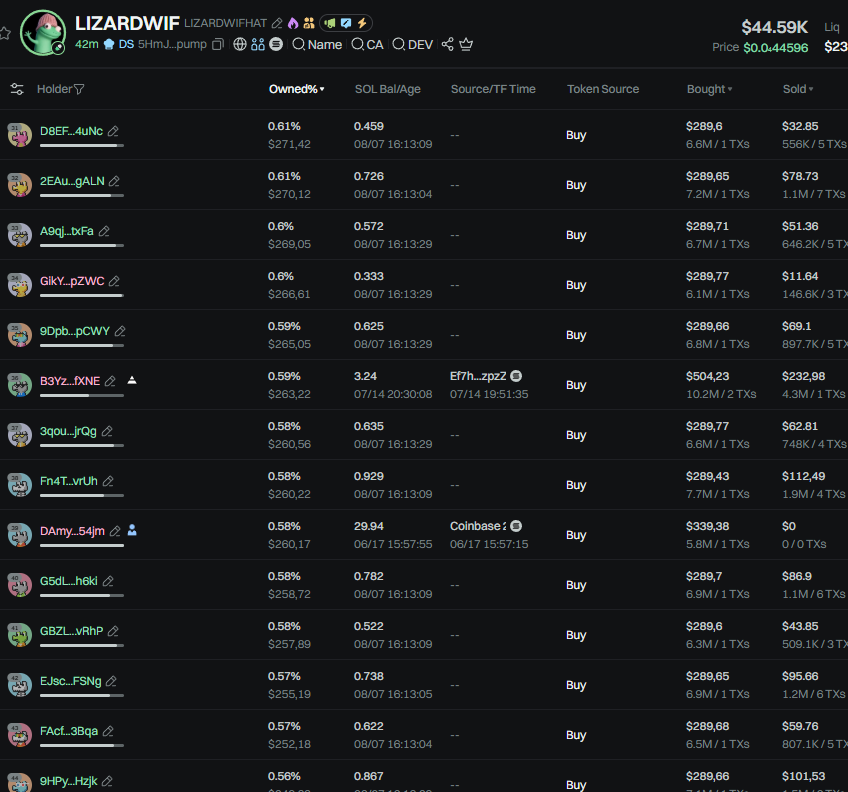Click the triangle badge beside B3Yz...fXNE
Viewport: 848px width, 792px height.
pyautogui.click(x=131, y=380)
